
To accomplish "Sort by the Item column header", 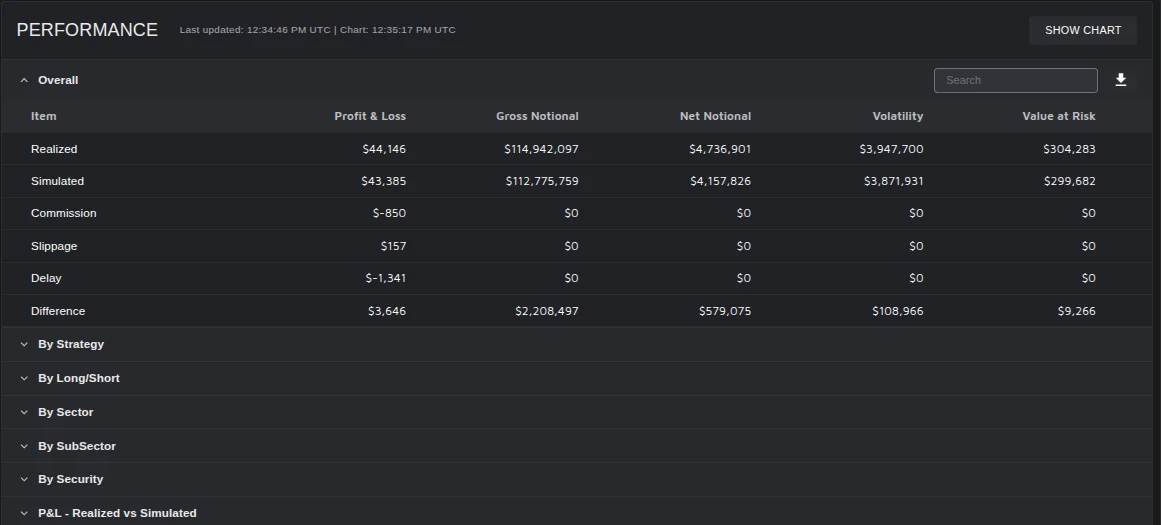I will (x=44, y=116).
